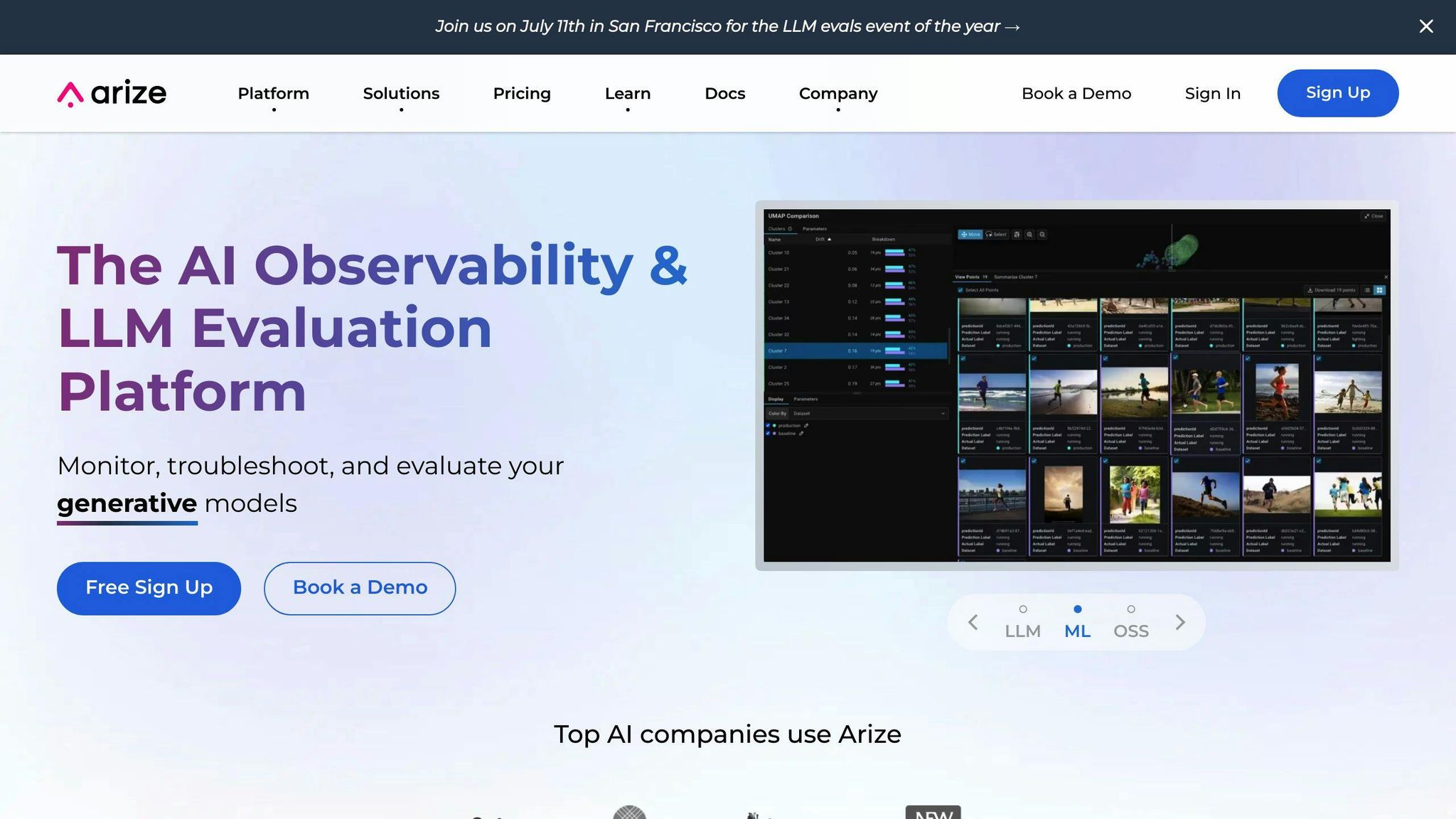Click the Download 19 points icon button
This screenshot has height=819, width=1456.
tap(1332, 290)
